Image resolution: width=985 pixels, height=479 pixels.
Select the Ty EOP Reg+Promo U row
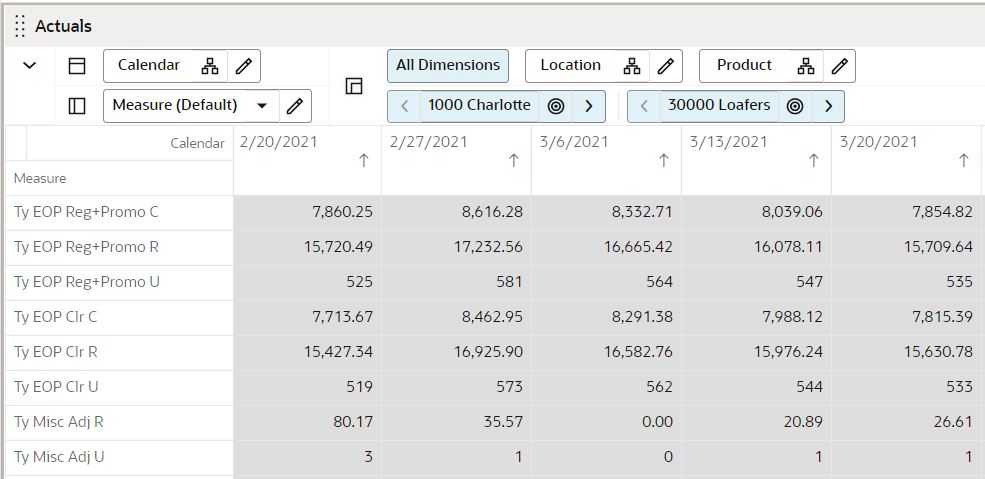click(x=119, y=283)
